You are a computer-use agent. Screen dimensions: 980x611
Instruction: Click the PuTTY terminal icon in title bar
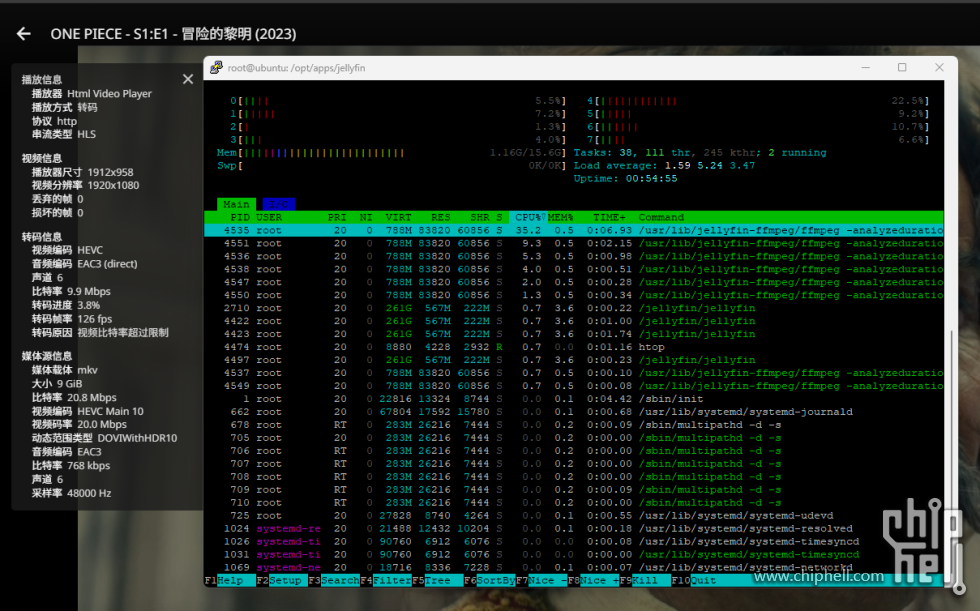pos(216,67)
